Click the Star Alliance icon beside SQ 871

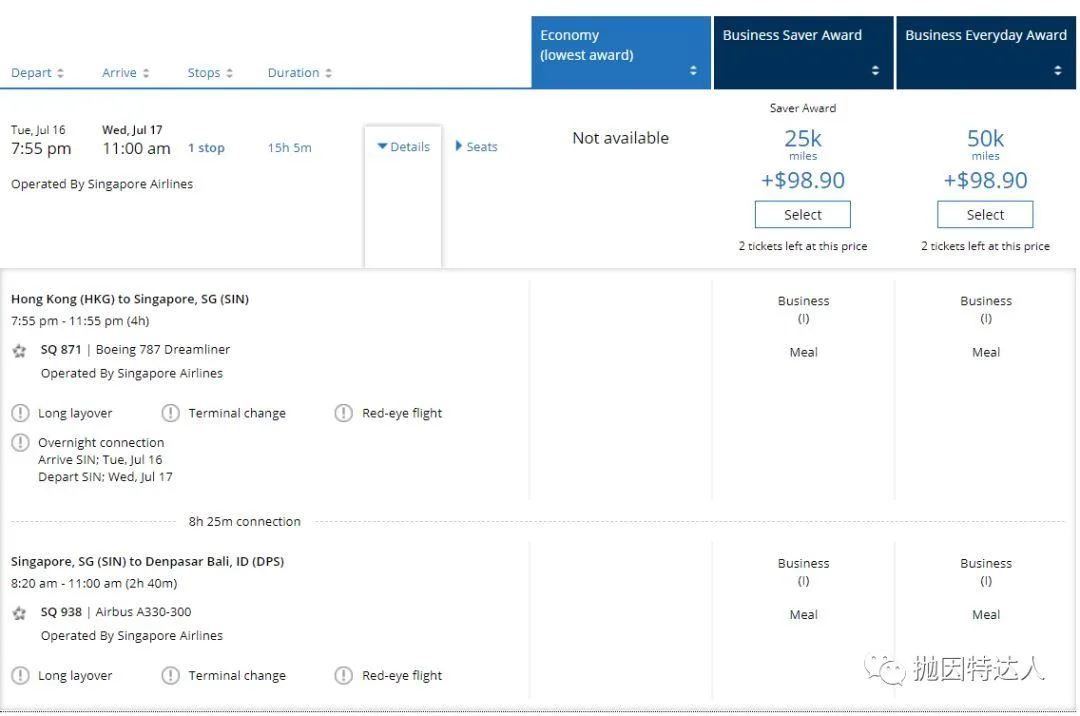[19, 351]
